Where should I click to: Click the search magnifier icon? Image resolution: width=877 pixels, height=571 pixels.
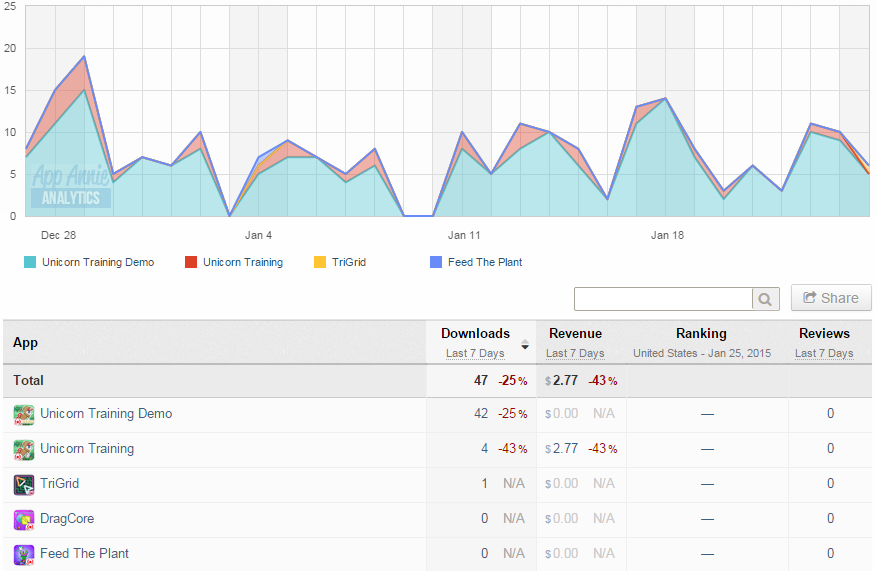[x=765, y=299]
